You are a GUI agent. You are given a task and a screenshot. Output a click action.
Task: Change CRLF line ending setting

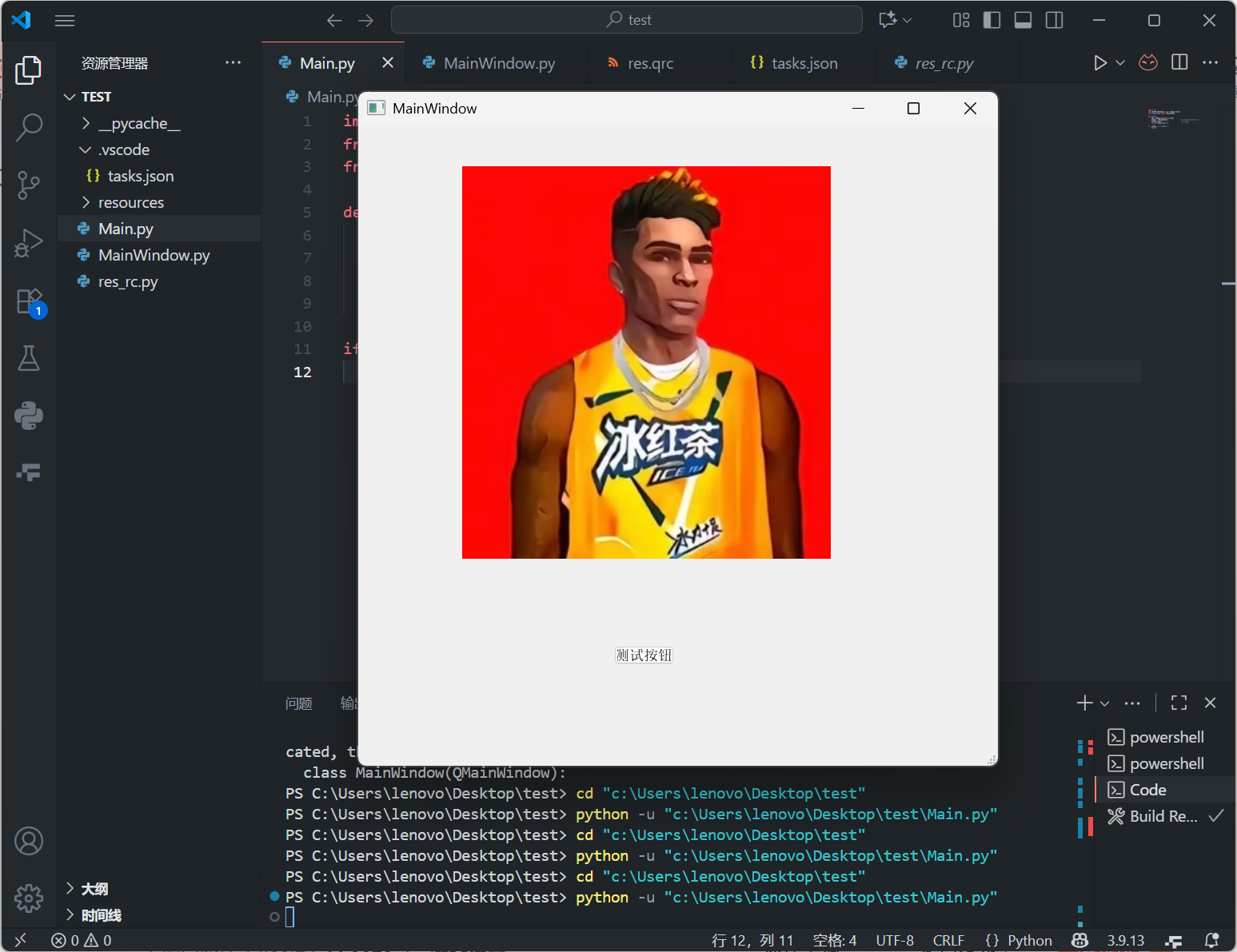click(948, 940)
